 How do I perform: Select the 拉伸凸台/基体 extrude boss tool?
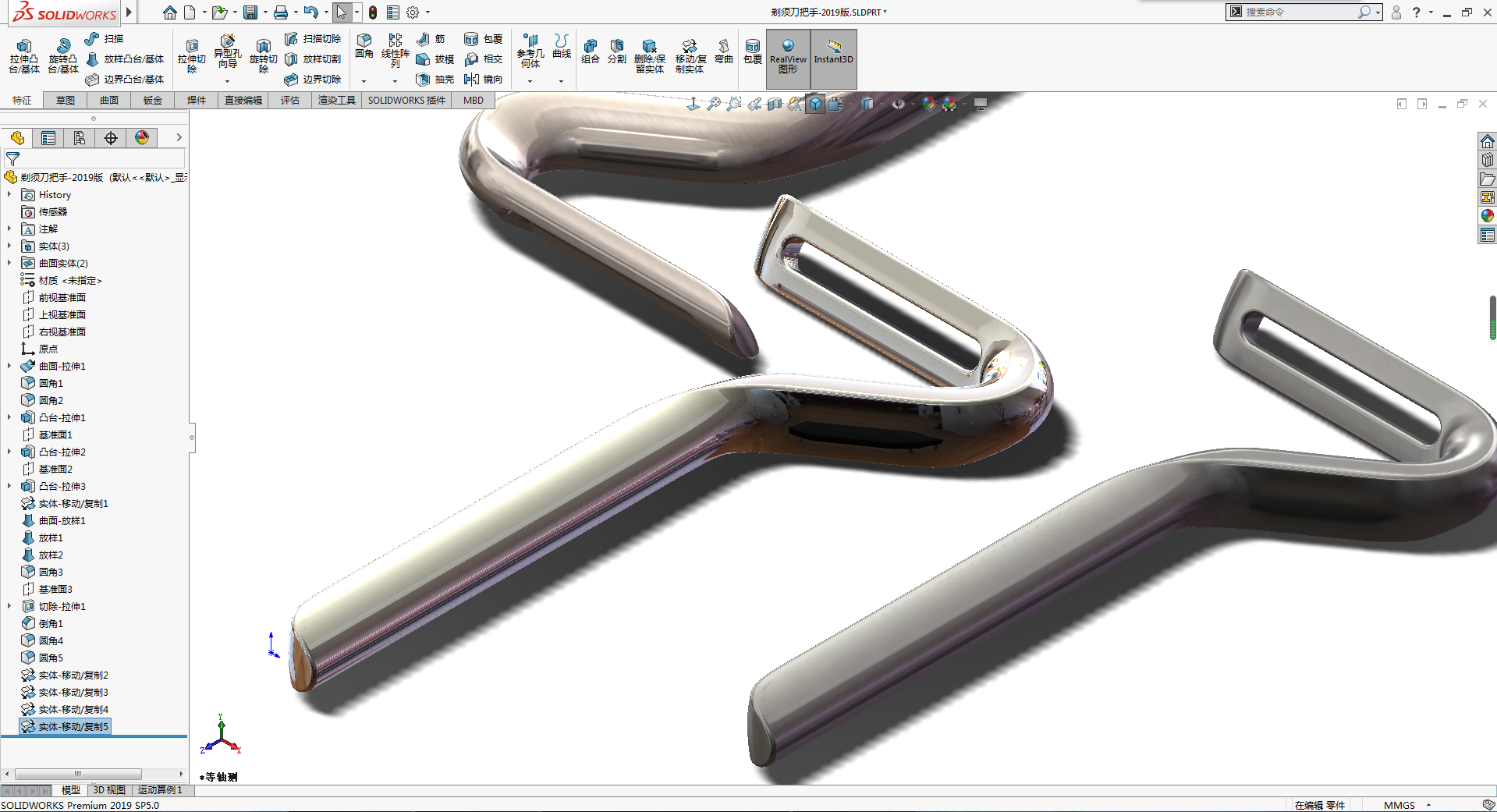pos(23,55)
